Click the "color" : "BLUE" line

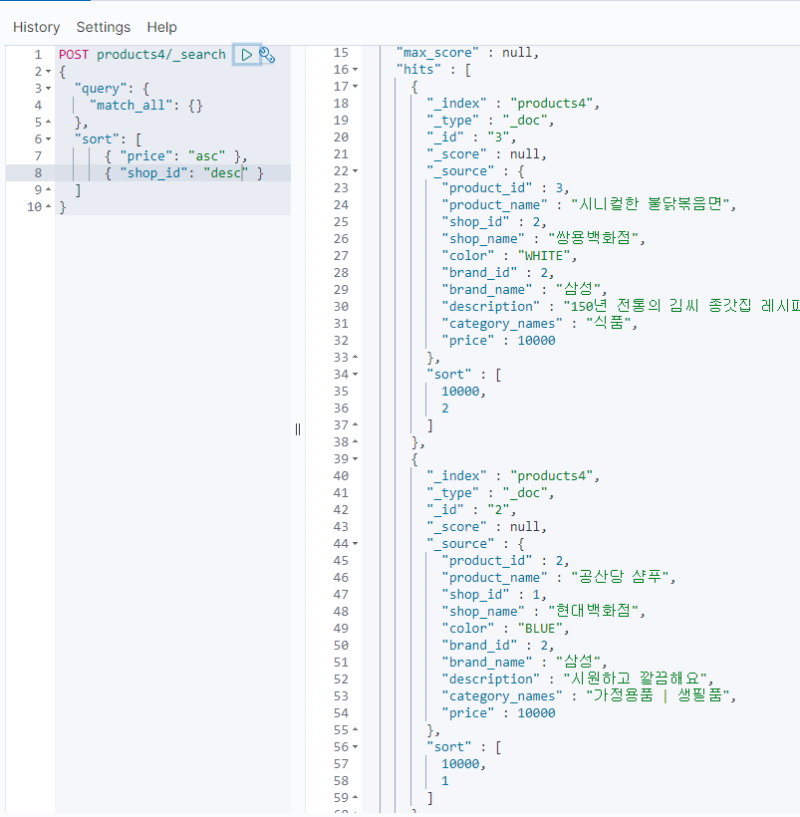tap(506, 628)
